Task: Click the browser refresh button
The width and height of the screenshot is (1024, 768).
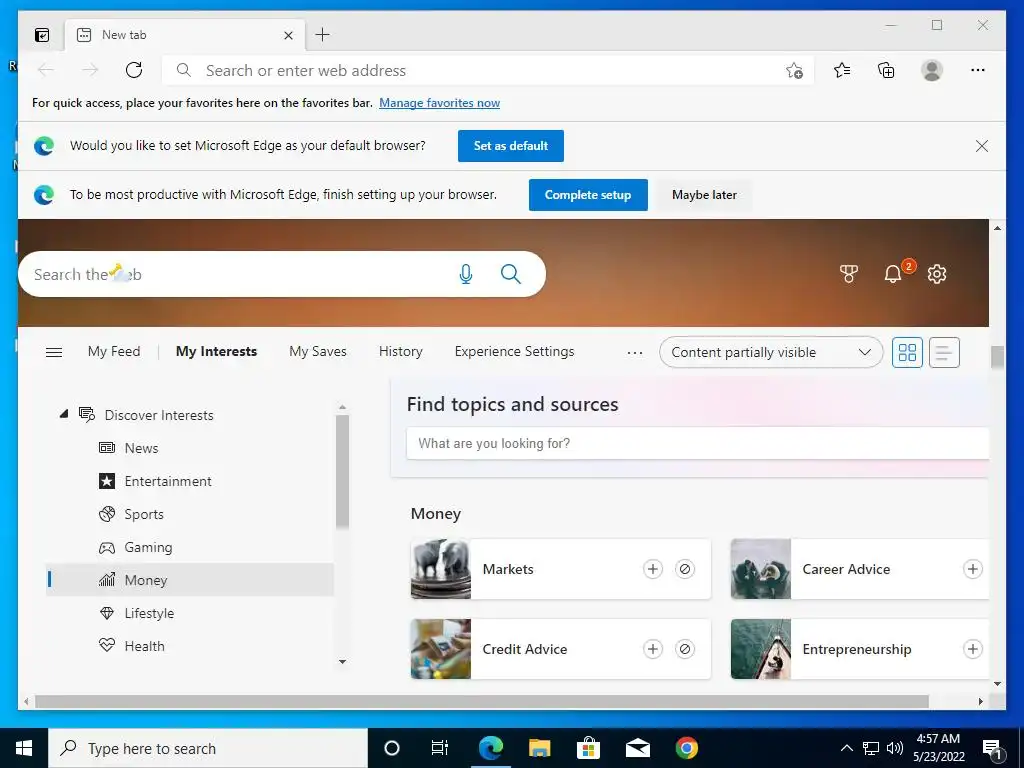Action: (134, 70)
